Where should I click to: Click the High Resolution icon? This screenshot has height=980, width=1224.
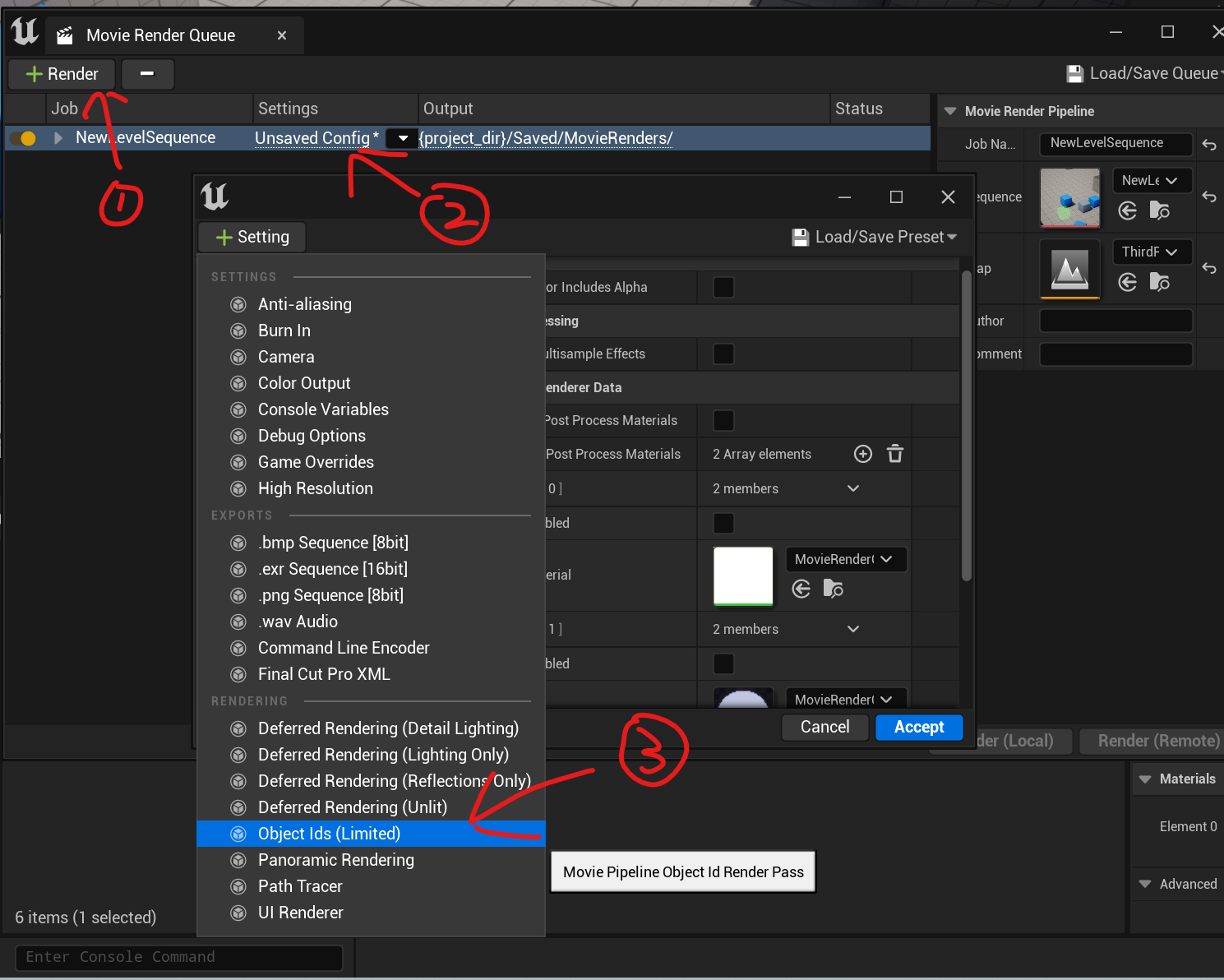(238, 488)
